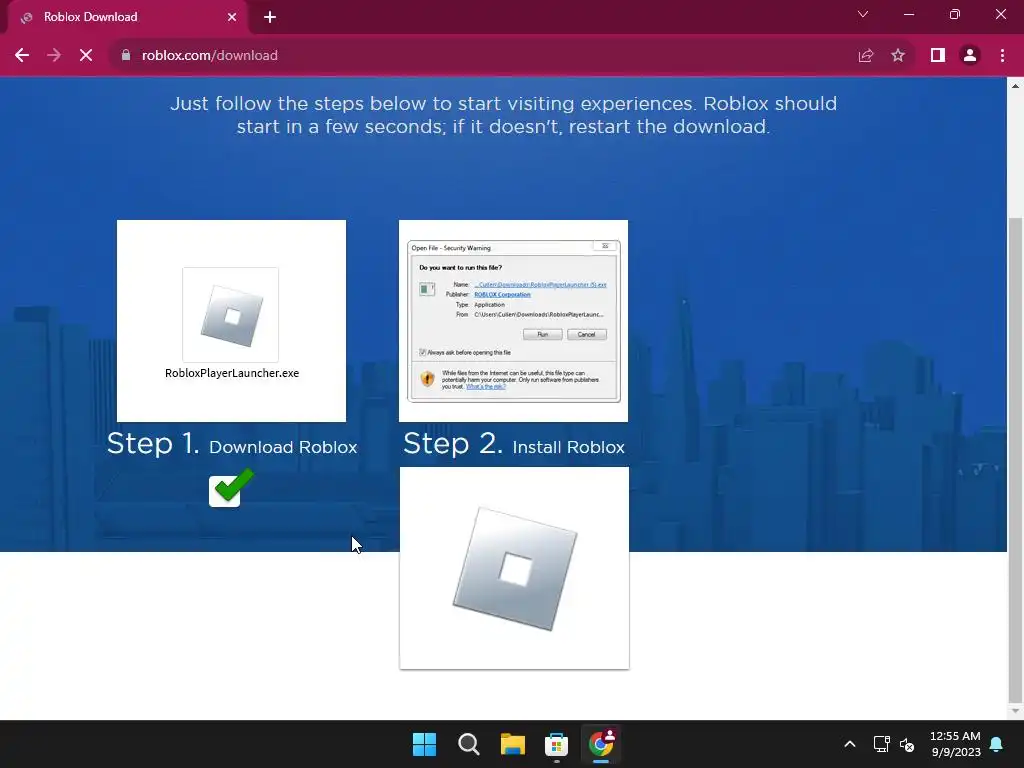Open the notifications bell icon
The width and height of the screenshot is (1024, 768).
(x=997, y=744)
